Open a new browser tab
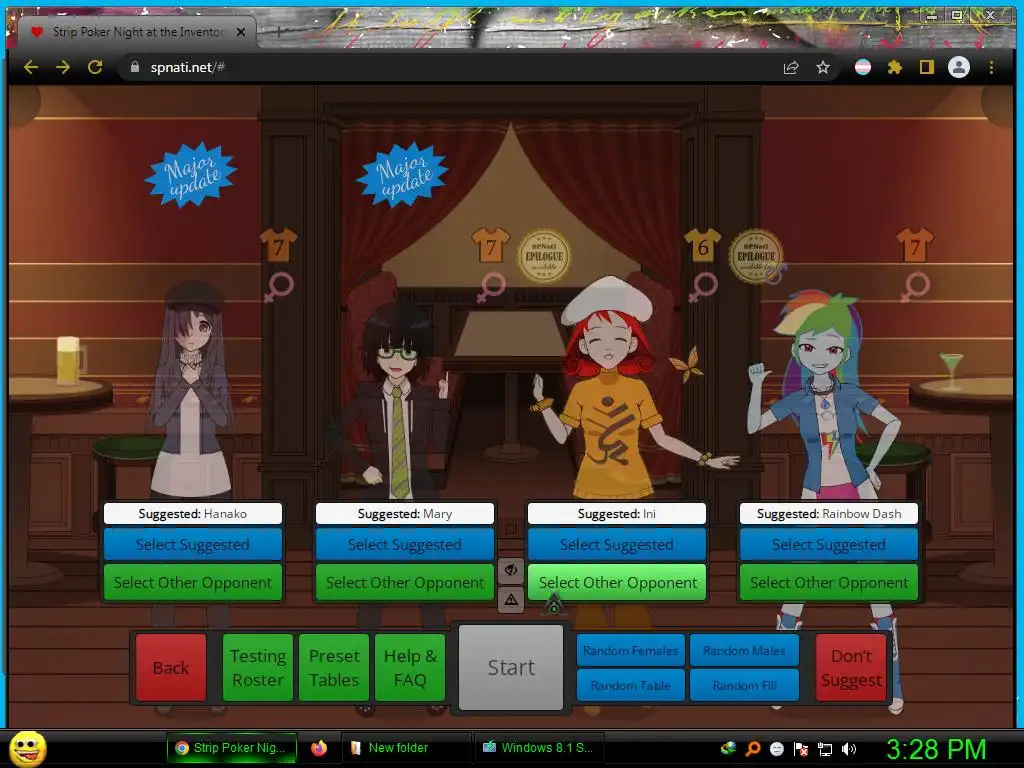This screenshot has height=768, width=1024. [278, 32]
